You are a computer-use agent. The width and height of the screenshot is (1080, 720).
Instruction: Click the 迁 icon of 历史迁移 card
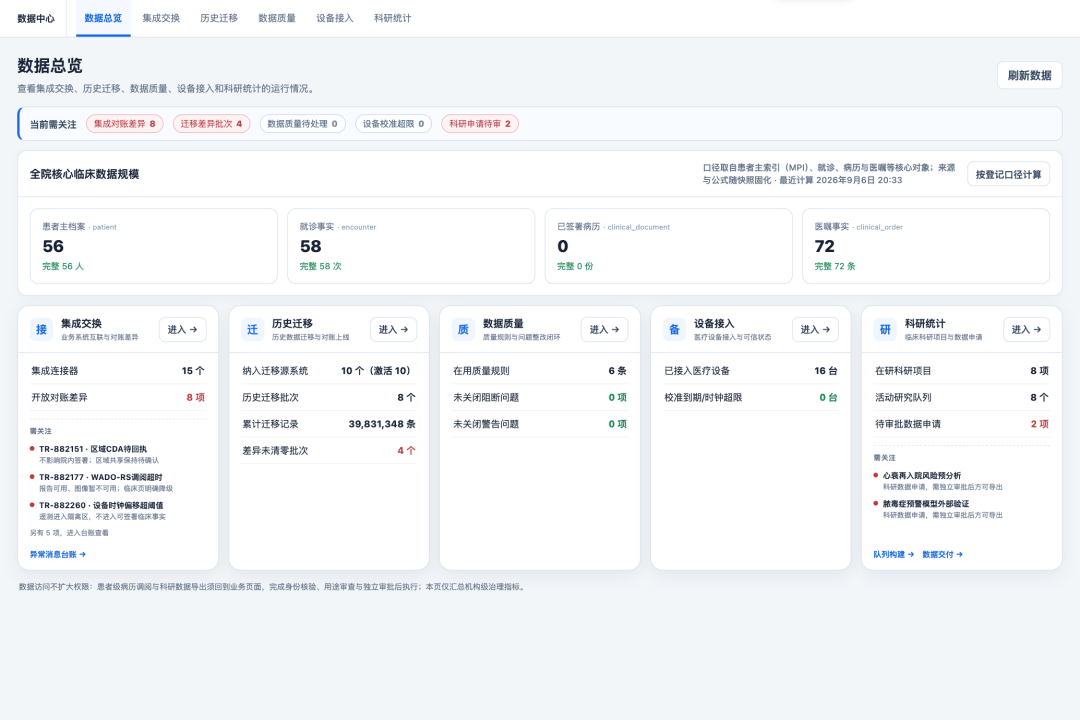click(x=252, y=329)
